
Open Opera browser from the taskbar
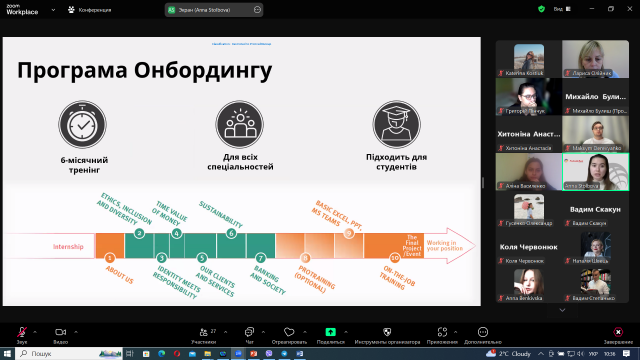177,353
